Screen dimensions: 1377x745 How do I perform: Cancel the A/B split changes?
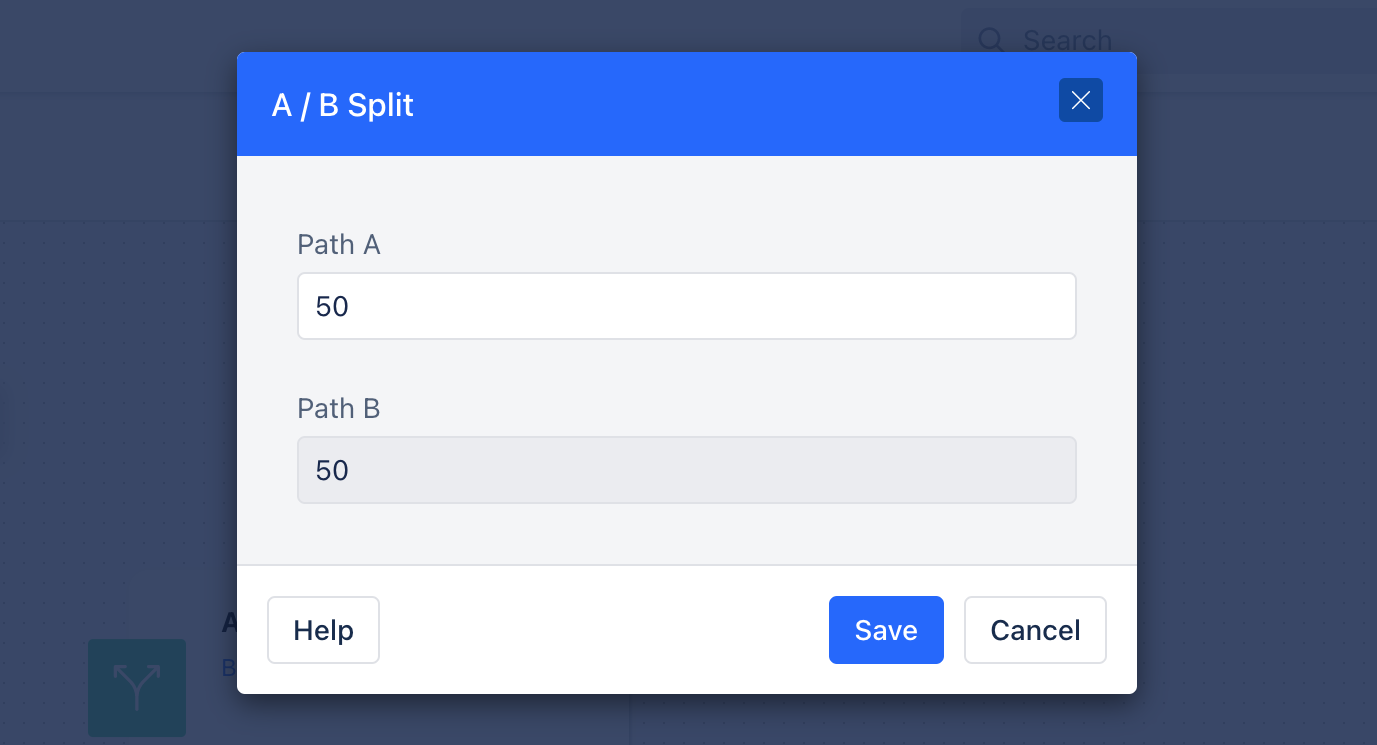pos(1035,630)
